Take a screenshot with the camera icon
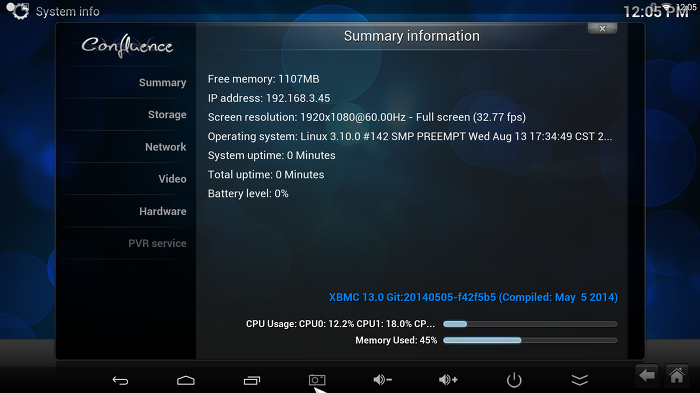 (317, 380)
